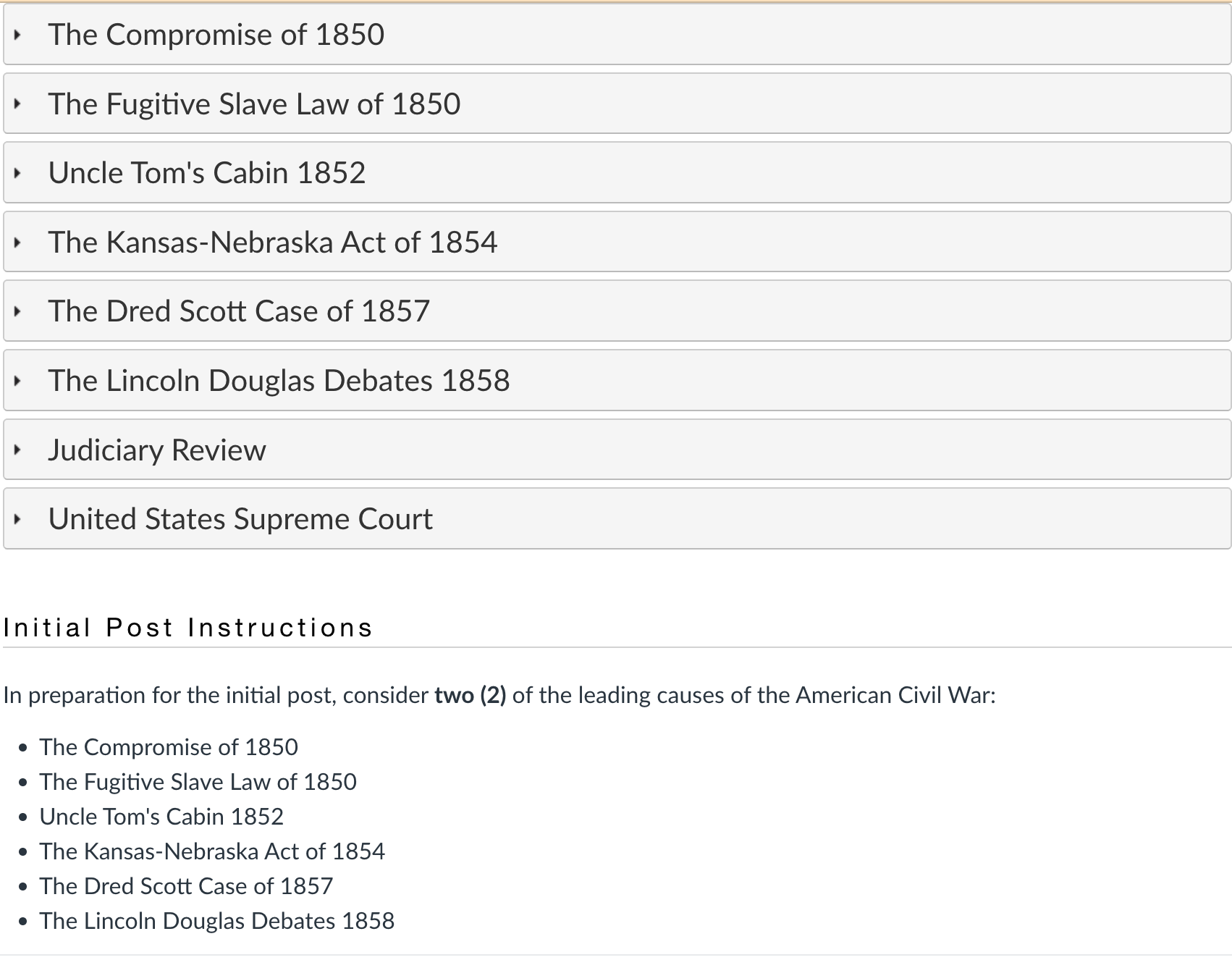Expand the Kansas-Nebraska Act triangle icon

(17, 243)
